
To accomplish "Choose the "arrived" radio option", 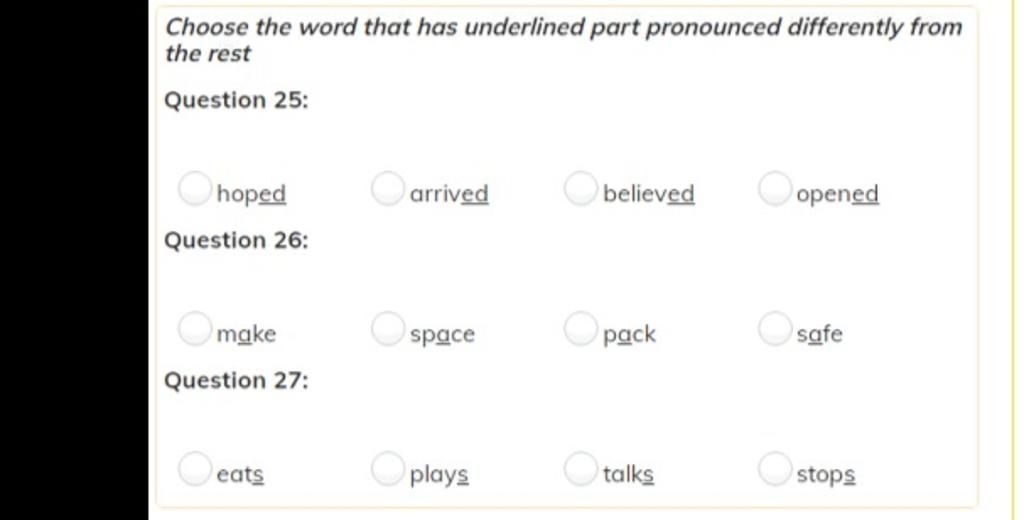I will [388, 189].
